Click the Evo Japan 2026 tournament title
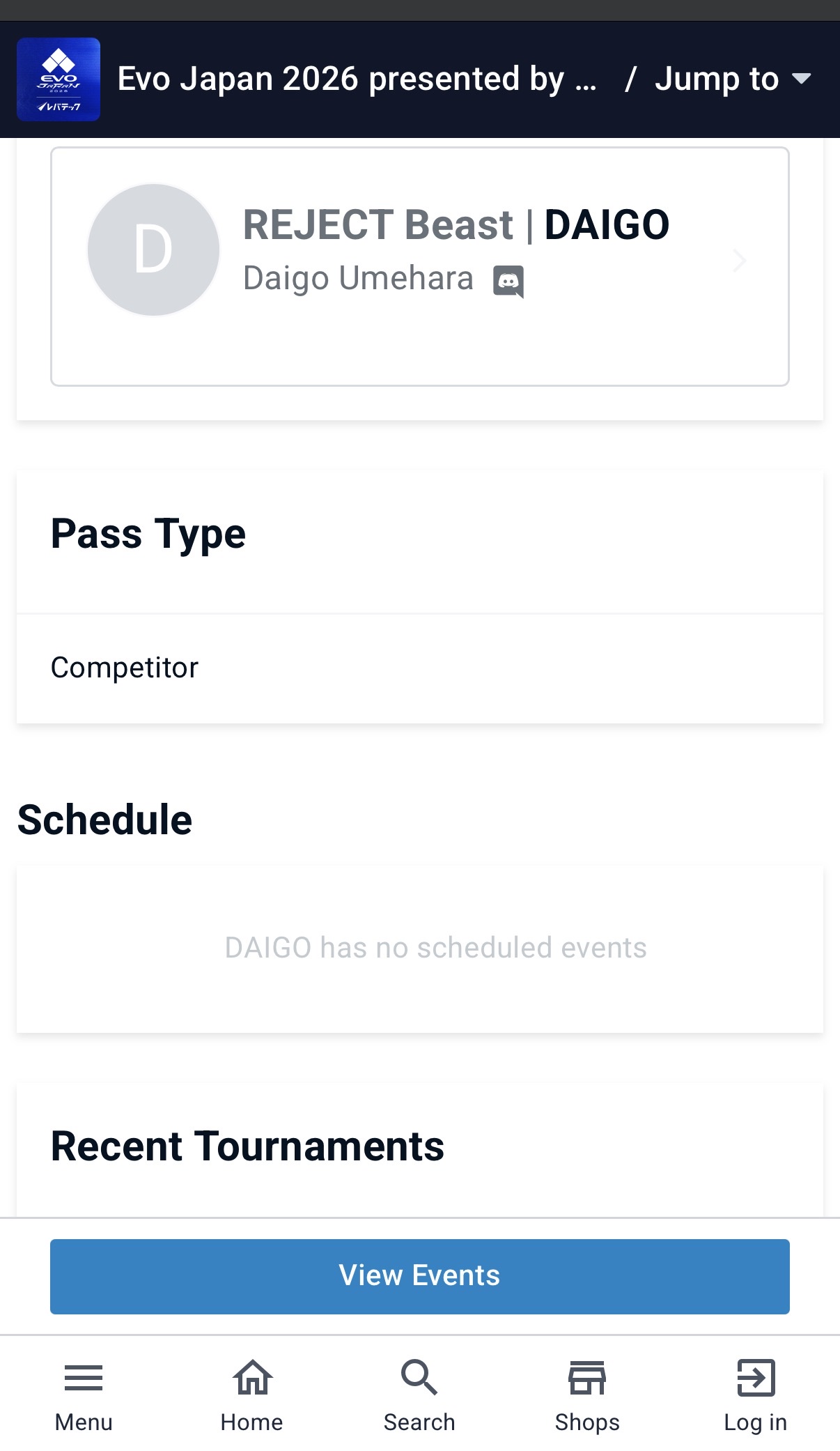 point(357,79)
